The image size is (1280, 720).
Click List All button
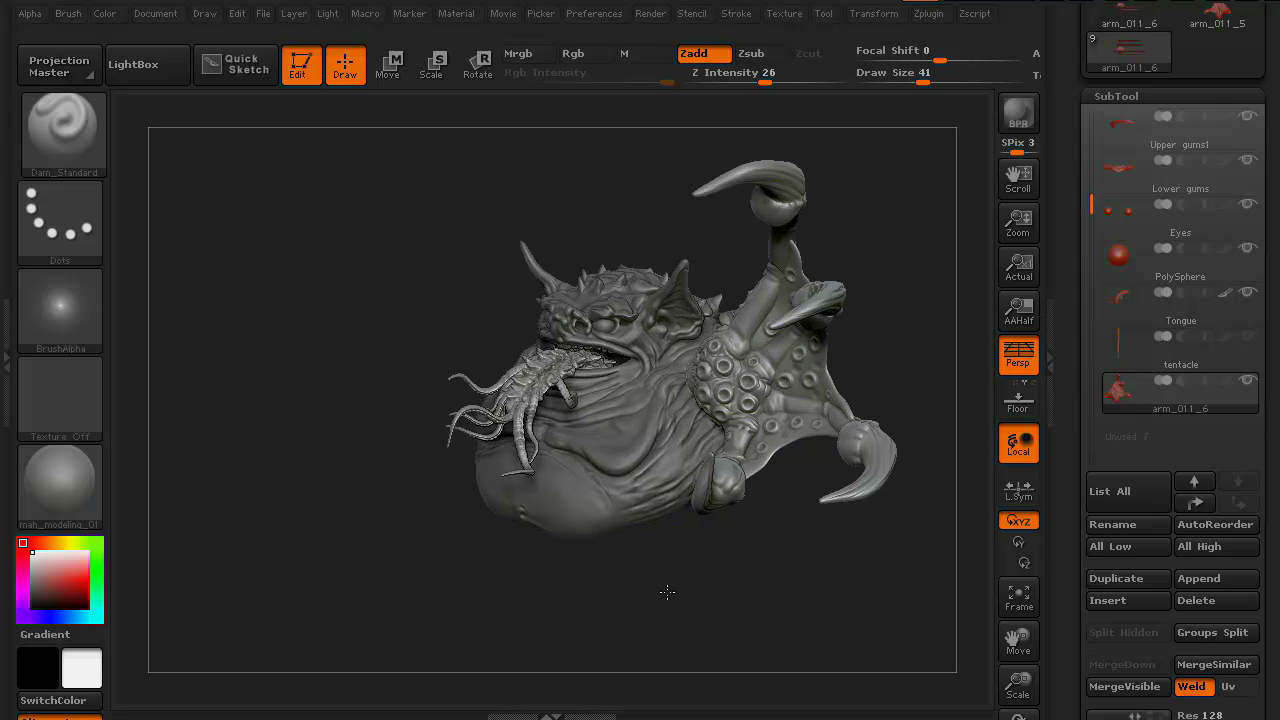tap(1129, 491)
